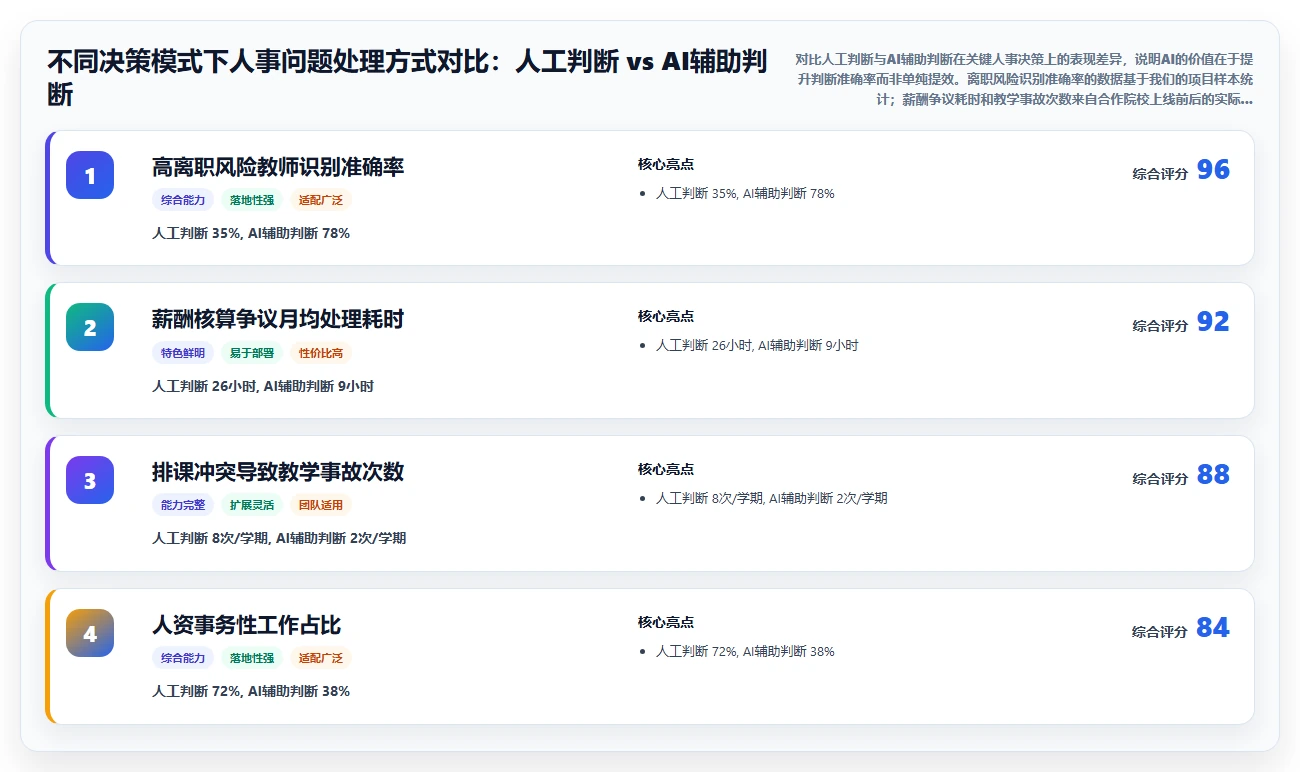
Task: Click the description paragraph beginning 对比人工判断与AI辅助判断
Action: coord(1024,79)
